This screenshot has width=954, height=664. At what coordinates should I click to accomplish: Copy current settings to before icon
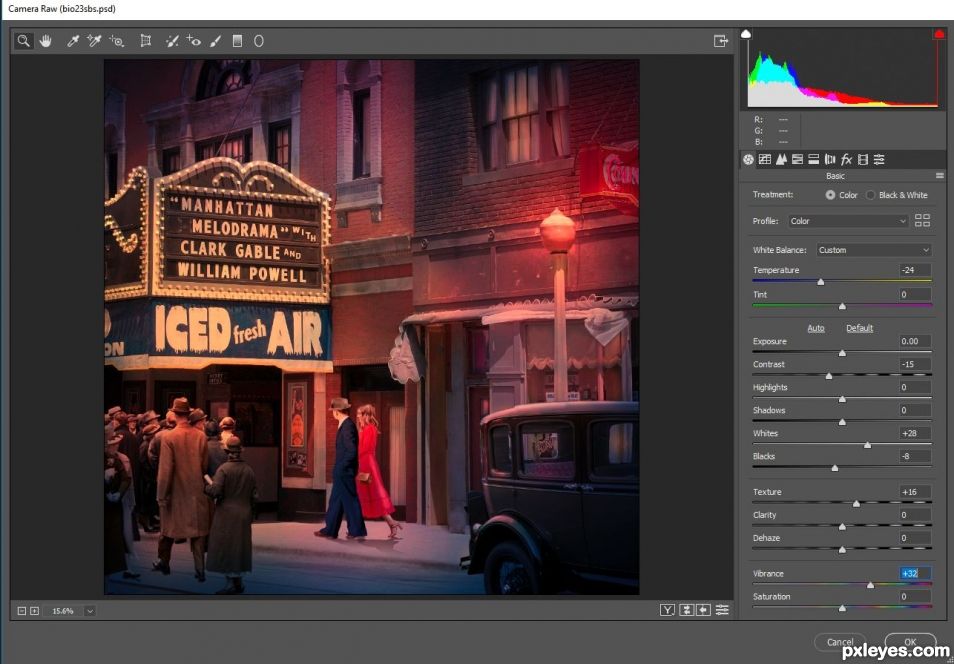(x=704, y=610)
